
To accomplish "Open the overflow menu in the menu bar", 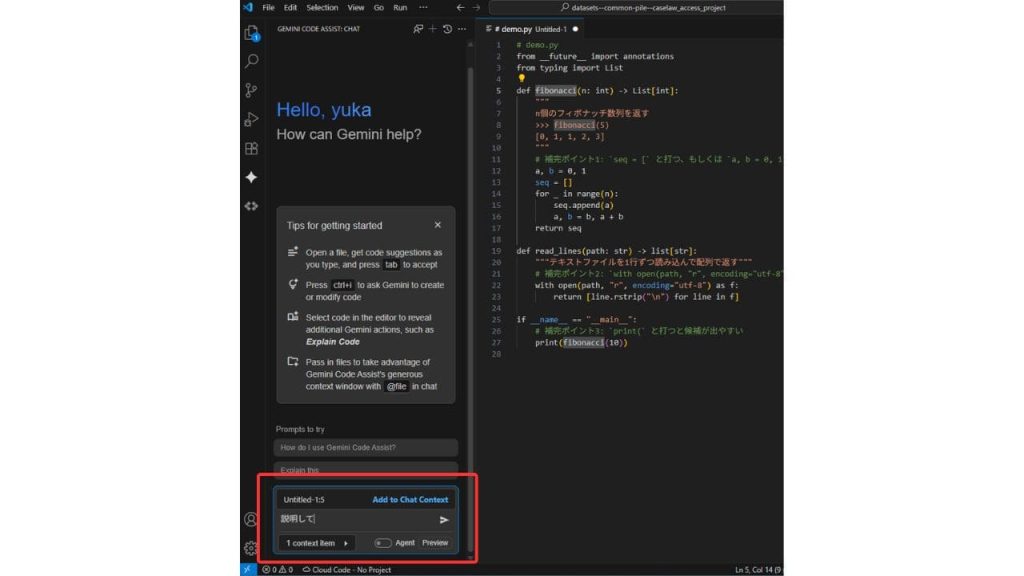I will tap(423, 8).
